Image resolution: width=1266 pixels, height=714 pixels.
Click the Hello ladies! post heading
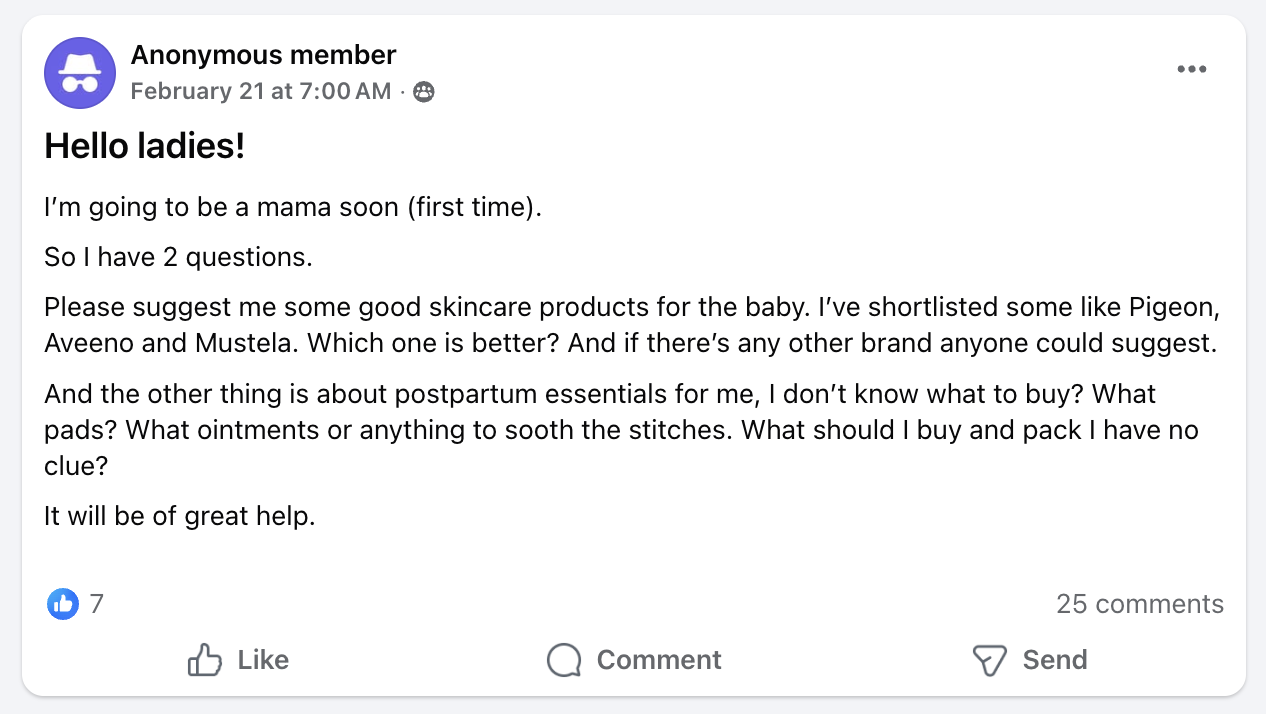(145, 146)
